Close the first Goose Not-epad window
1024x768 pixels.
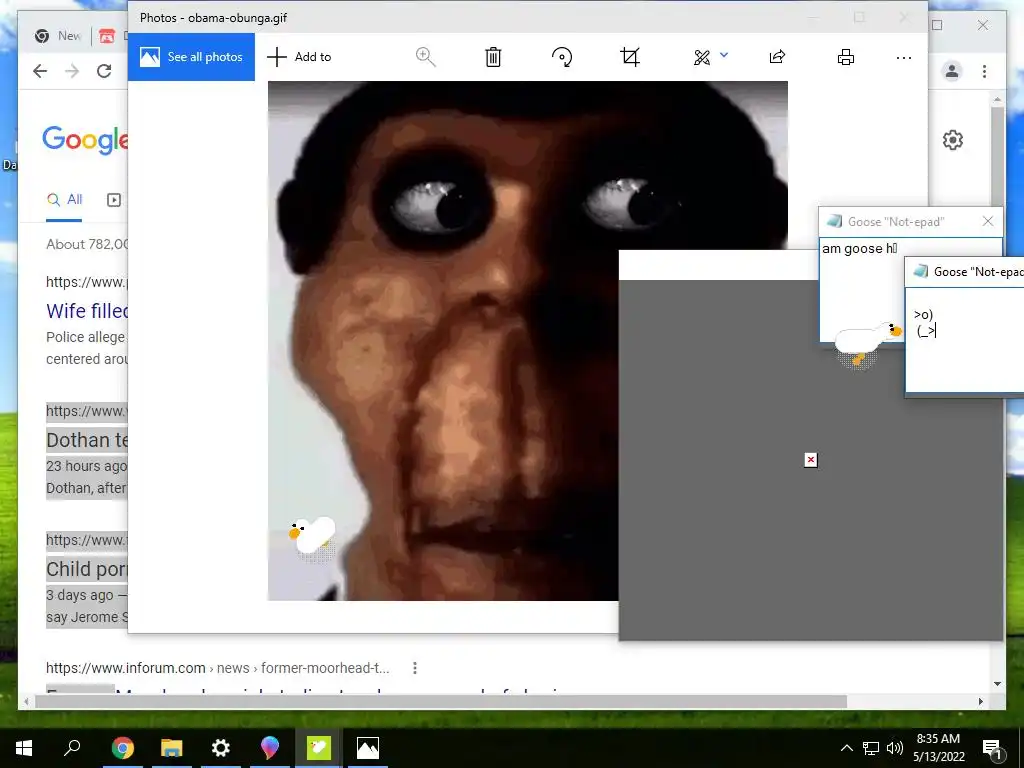988,221
